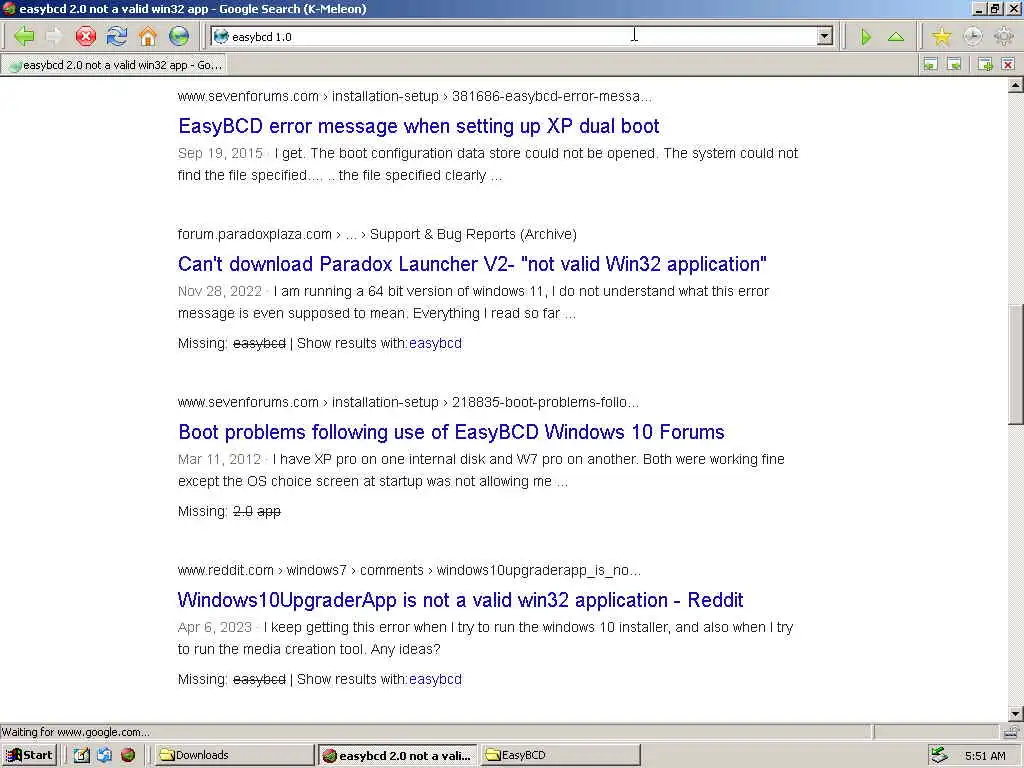Click the 'Nov 28, 2022' result date

[219, 291]
